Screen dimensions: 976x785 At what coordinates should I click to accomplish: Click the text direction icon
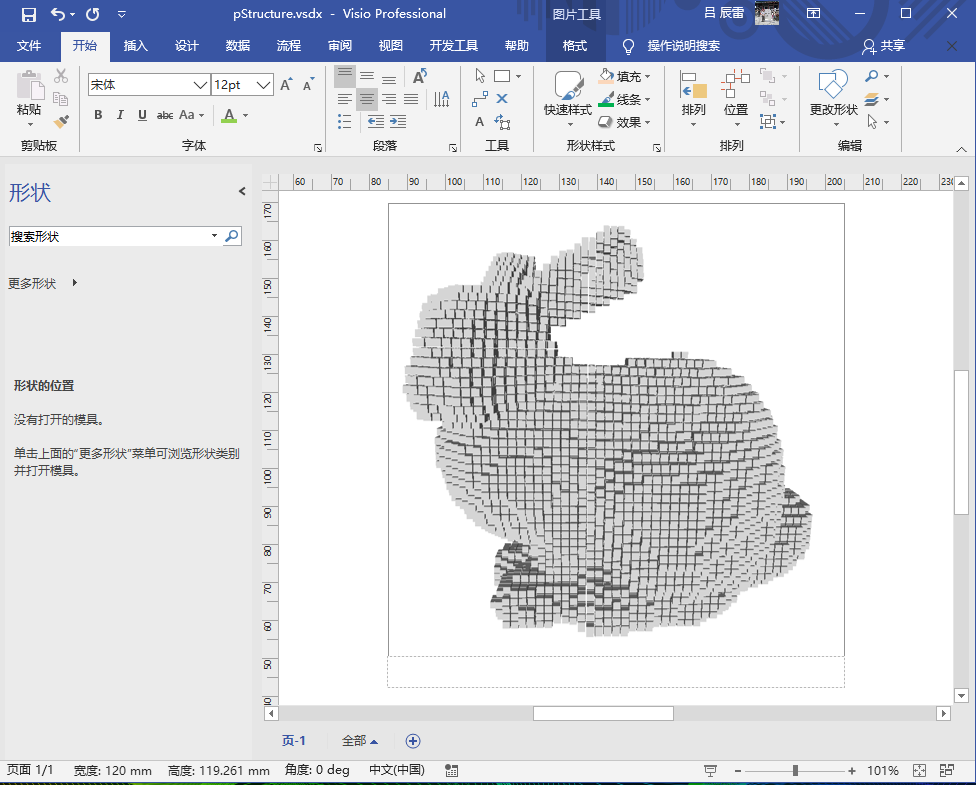pos(441,99)
